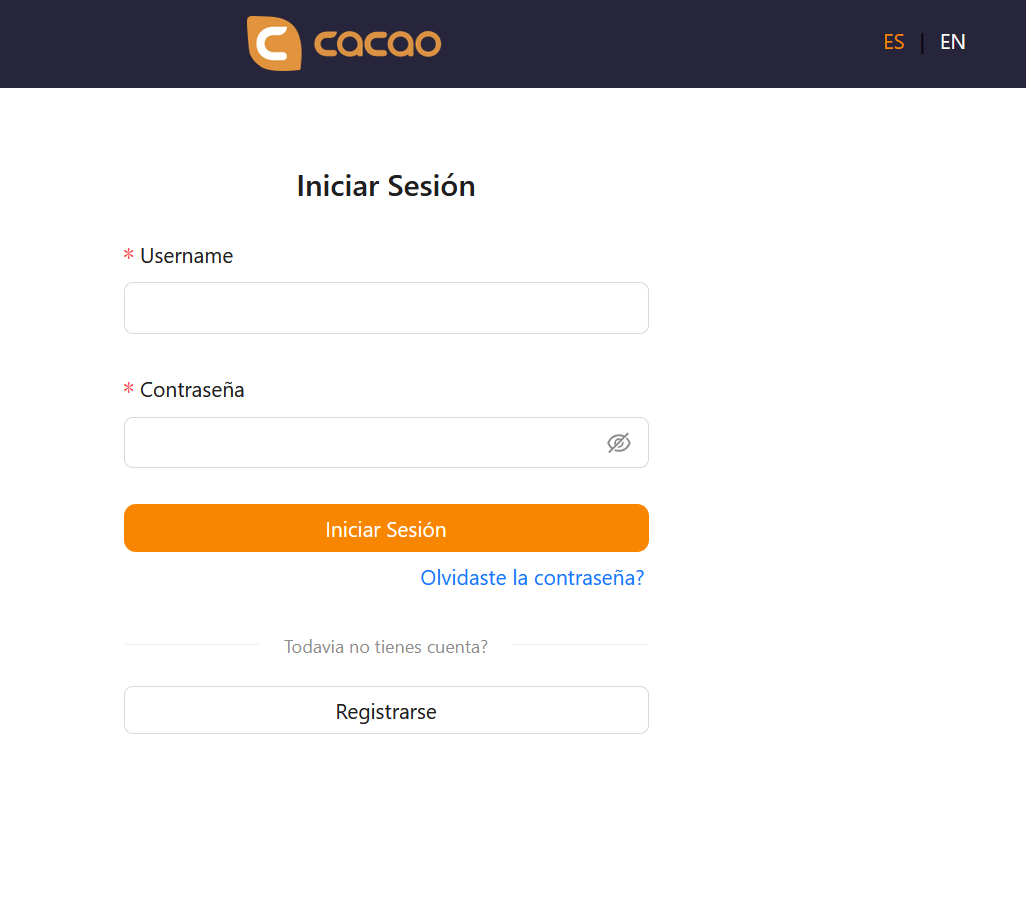The height and width of the screenshot is (913, 1026).
Task: Toggle password visibility with the crossed-eye icon
Action: [618, 443]
